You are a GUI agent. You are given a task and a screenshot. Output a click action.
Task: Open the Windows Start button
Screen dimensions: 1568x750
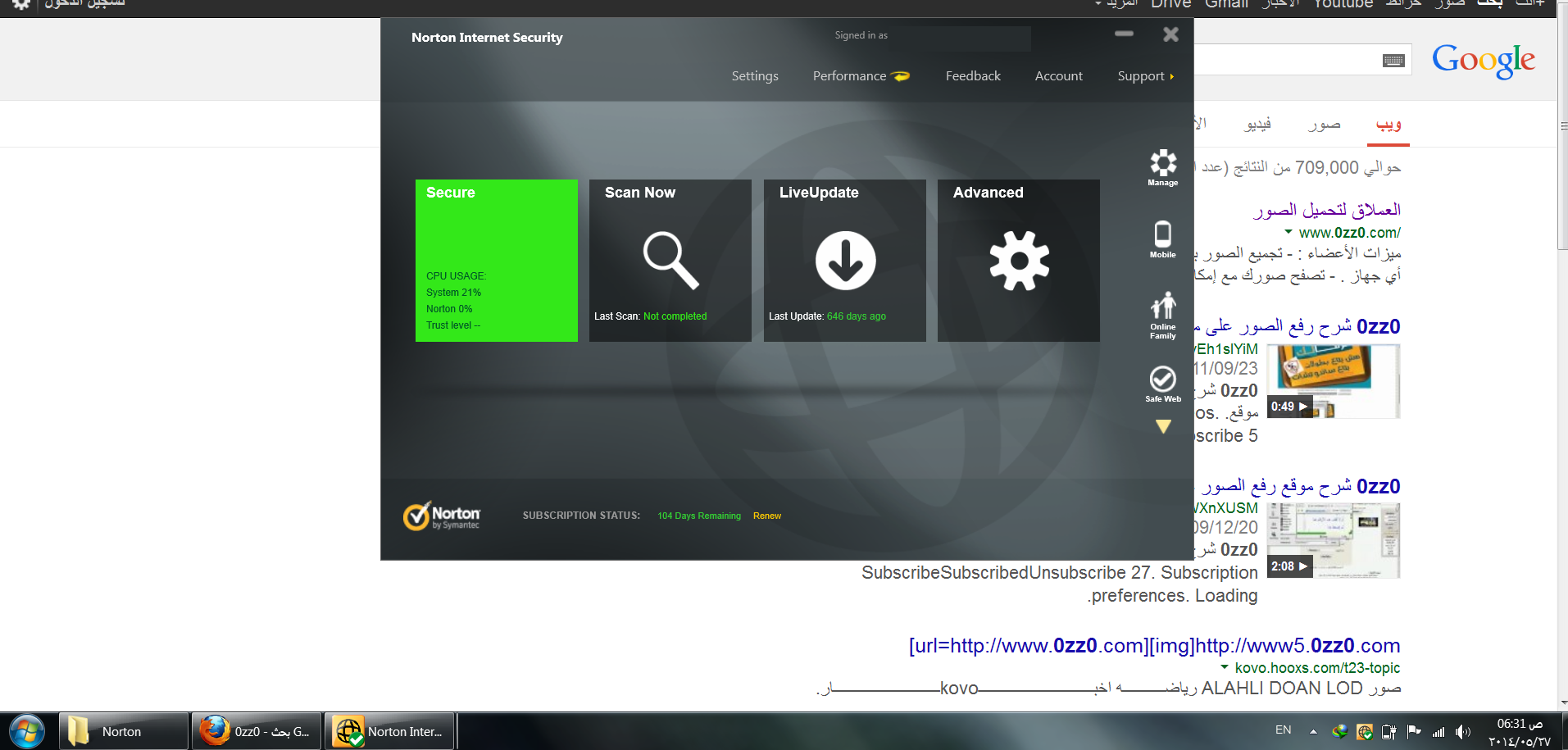[27, 731]
